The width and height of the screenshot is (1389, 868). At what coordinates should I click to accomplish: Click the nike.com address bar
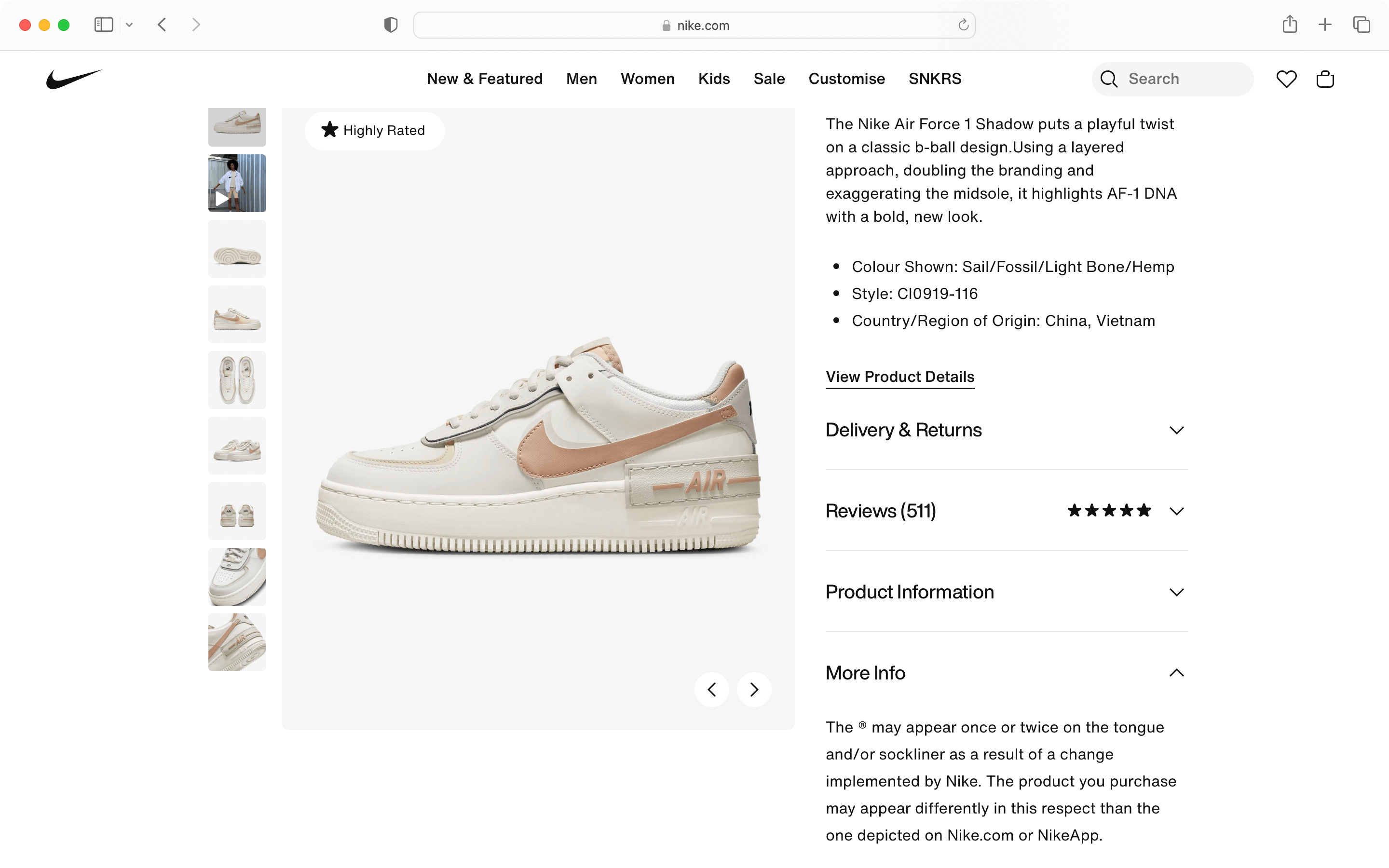(694, 25)
